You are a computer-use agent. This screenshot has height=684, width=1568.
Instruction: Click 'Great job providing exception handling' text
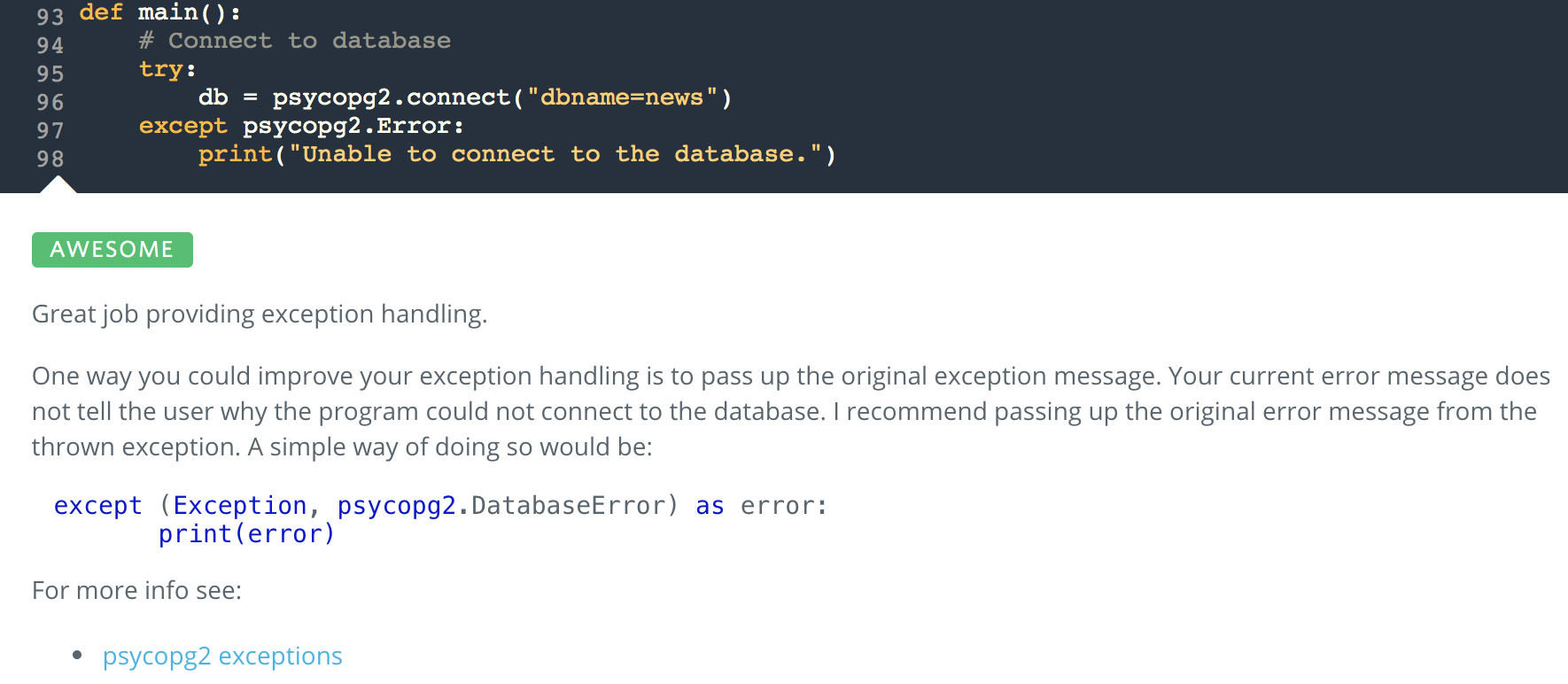(x=260, y=315)
